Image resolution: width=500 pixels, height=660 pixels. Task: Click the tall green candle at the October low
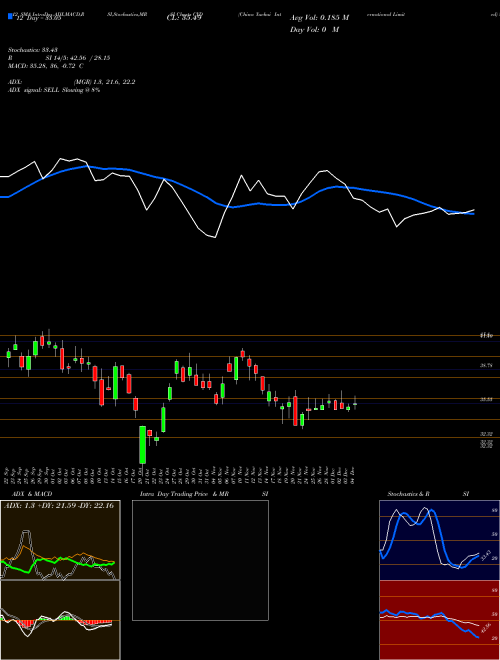coord(143,445)
